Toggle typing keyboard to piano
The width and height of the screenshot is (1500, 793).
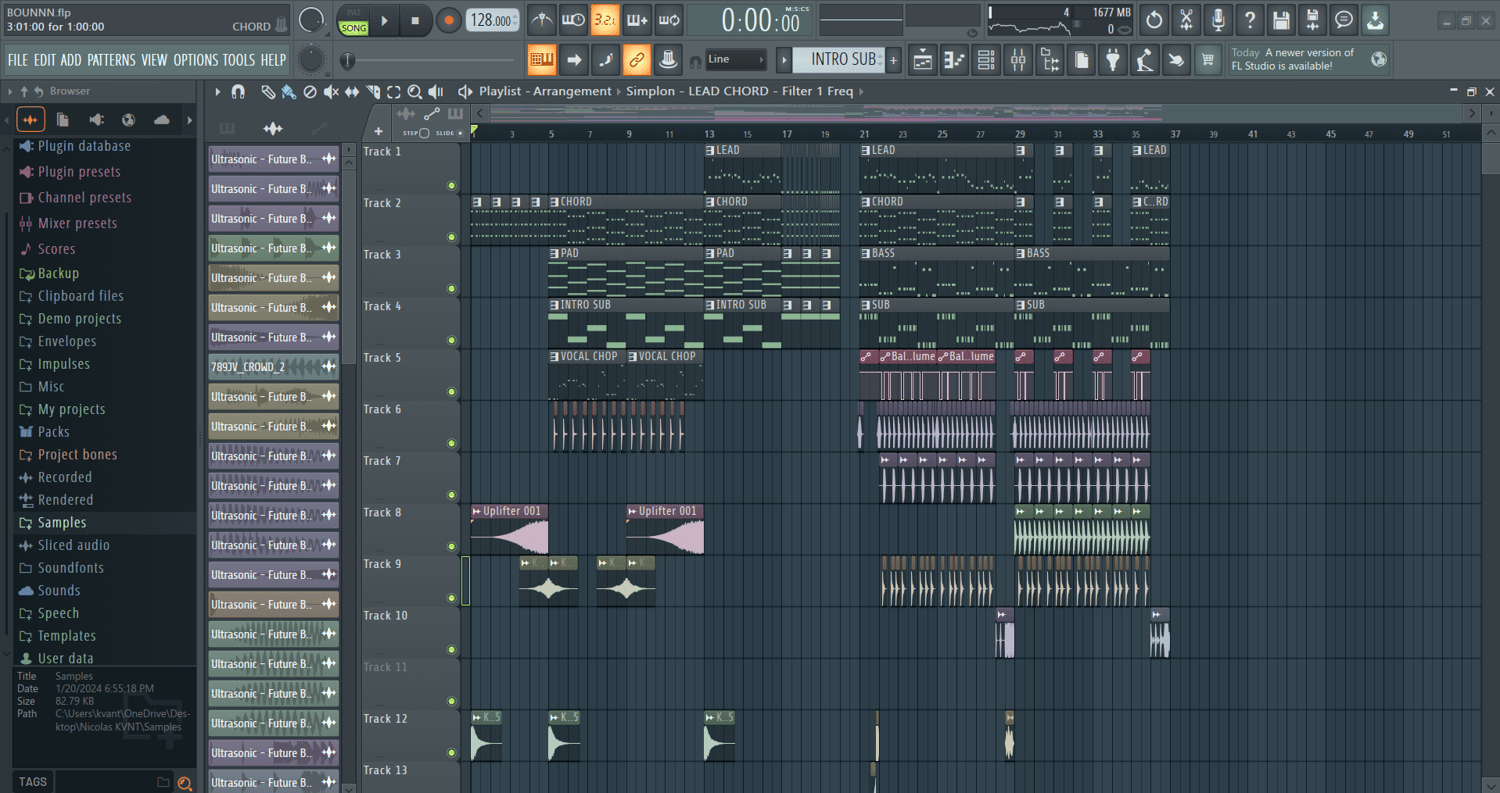[x=541, y=60]
